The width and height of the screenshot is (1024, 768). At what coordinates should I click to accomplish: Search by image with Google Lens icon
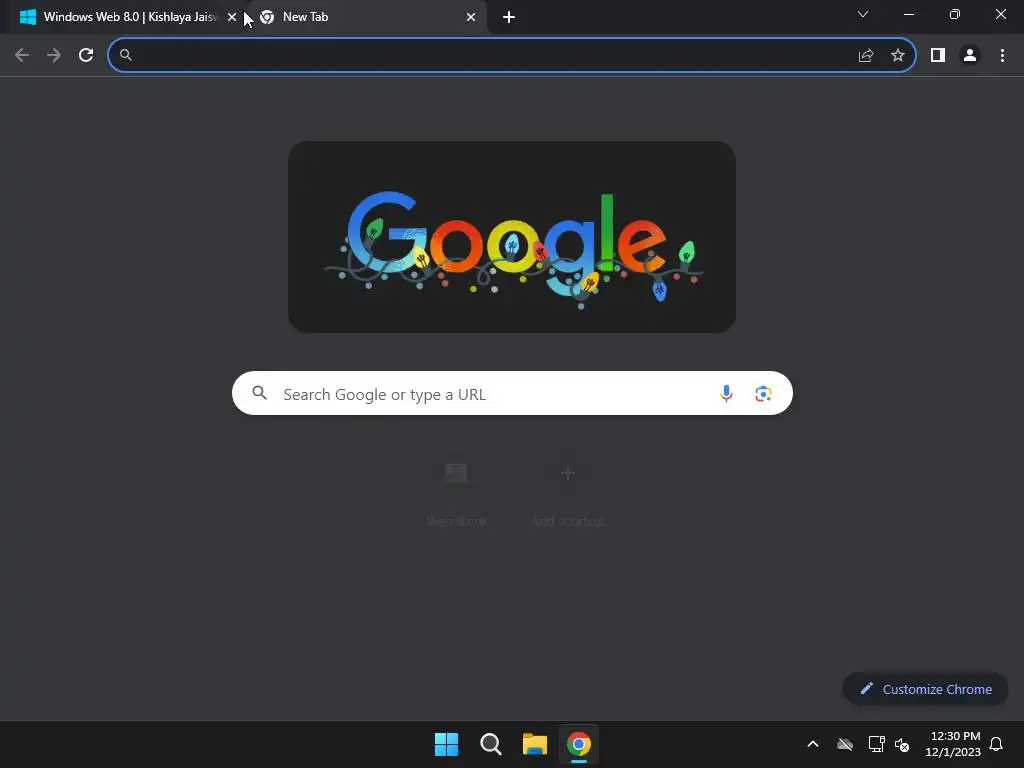click(x=763, y=394)
